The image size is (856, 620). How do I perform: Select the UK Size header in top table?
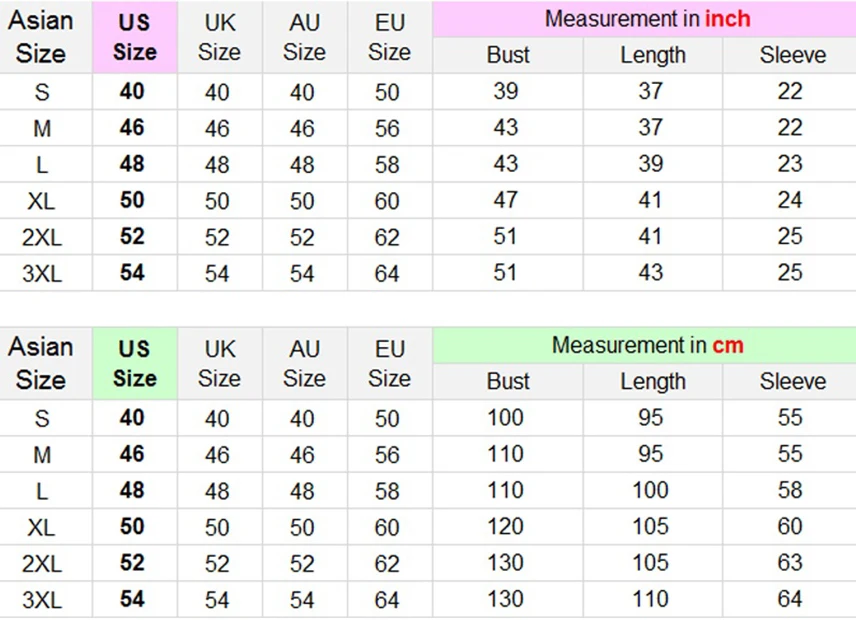[x=219, y=37]
